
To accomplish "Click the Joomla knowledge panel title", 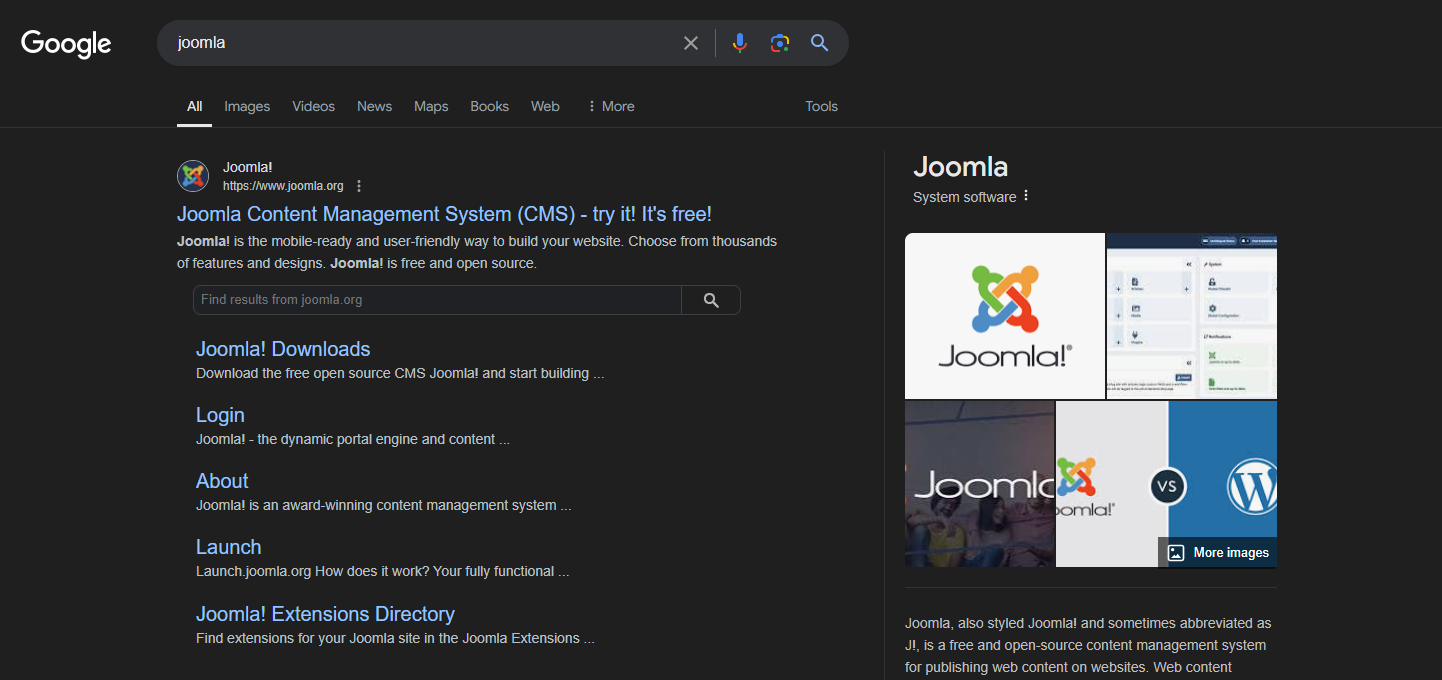I will 960,167.
